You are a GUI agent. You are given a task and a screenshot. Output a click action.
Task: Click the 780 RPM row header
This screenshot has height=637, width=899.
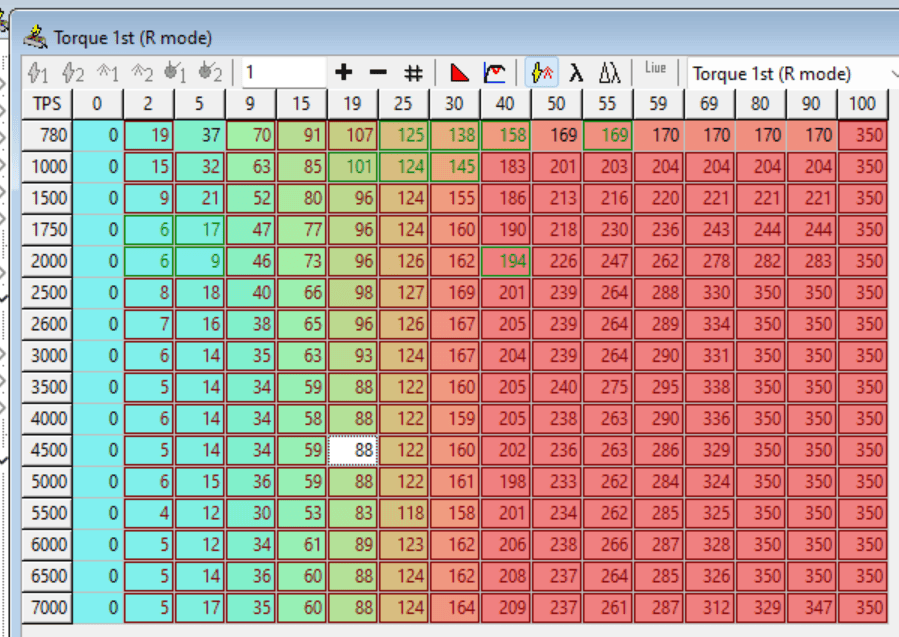(47, 135)
